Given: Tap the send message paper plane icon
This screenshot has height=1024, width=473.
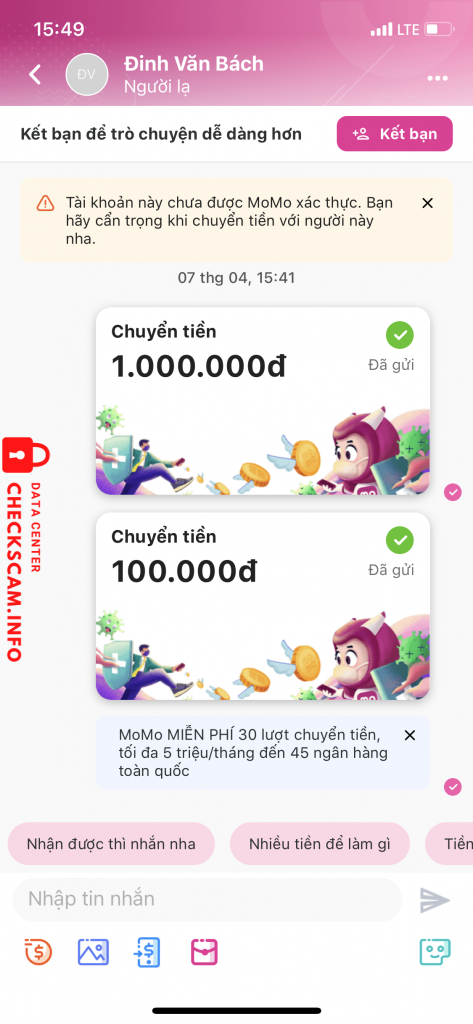Looking at the screenshot, I should [x=434, y=900].
